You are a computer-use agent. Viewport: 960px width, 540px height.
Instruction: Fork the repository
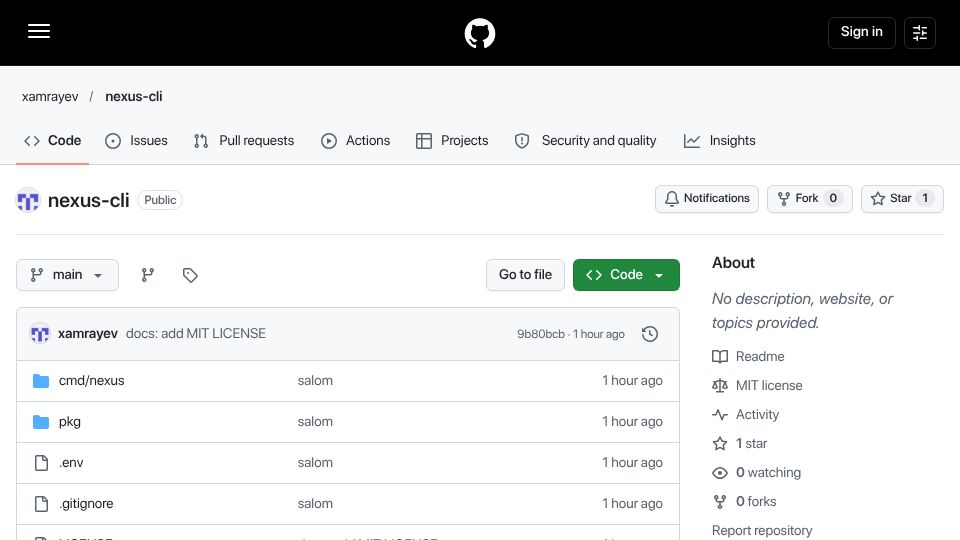[809, 198]
